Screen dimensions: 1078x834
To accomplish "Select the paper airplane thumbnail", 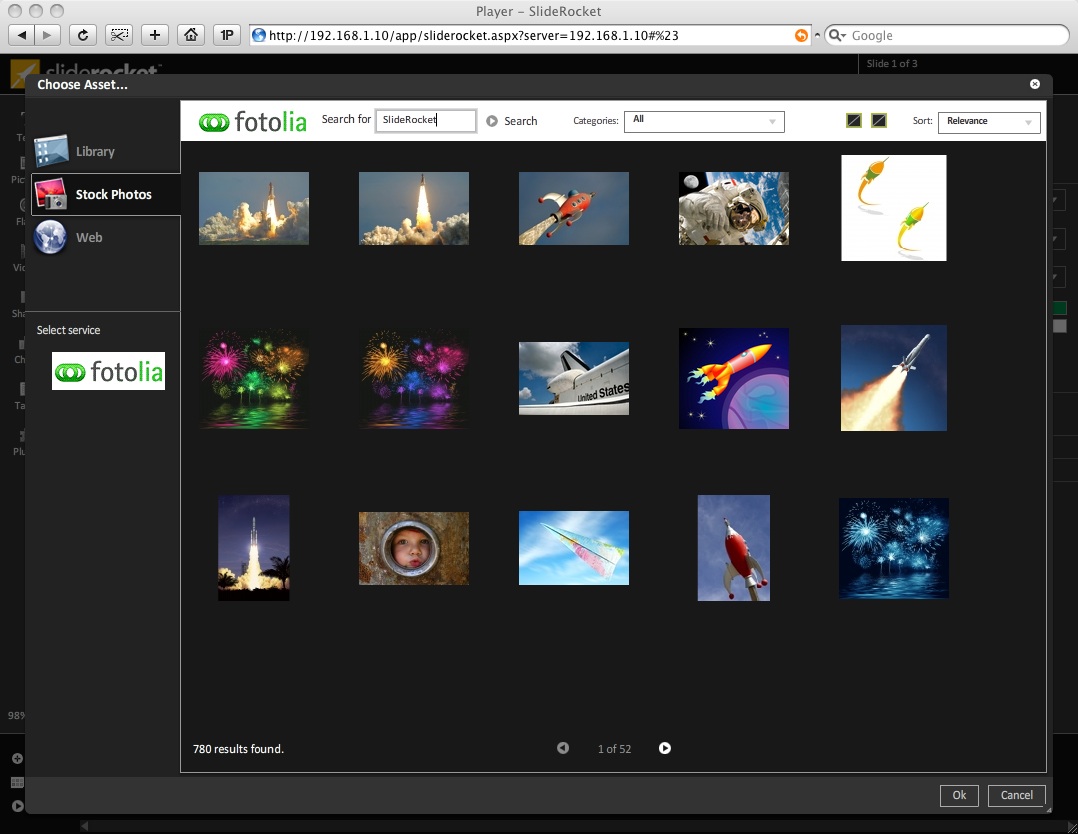I will 574,548.
